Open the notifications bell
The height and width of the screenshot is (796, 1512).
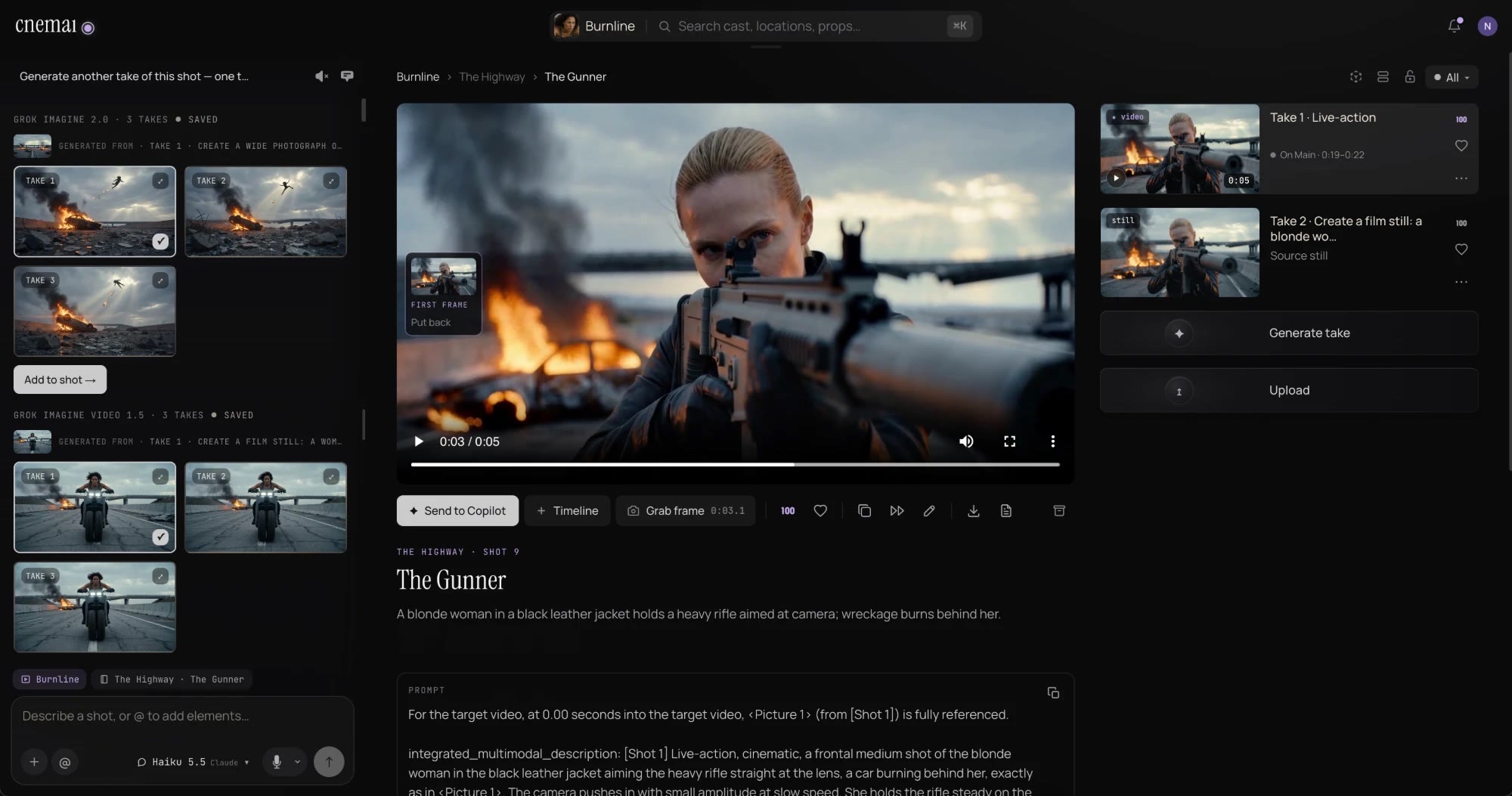click(1454, 26)
